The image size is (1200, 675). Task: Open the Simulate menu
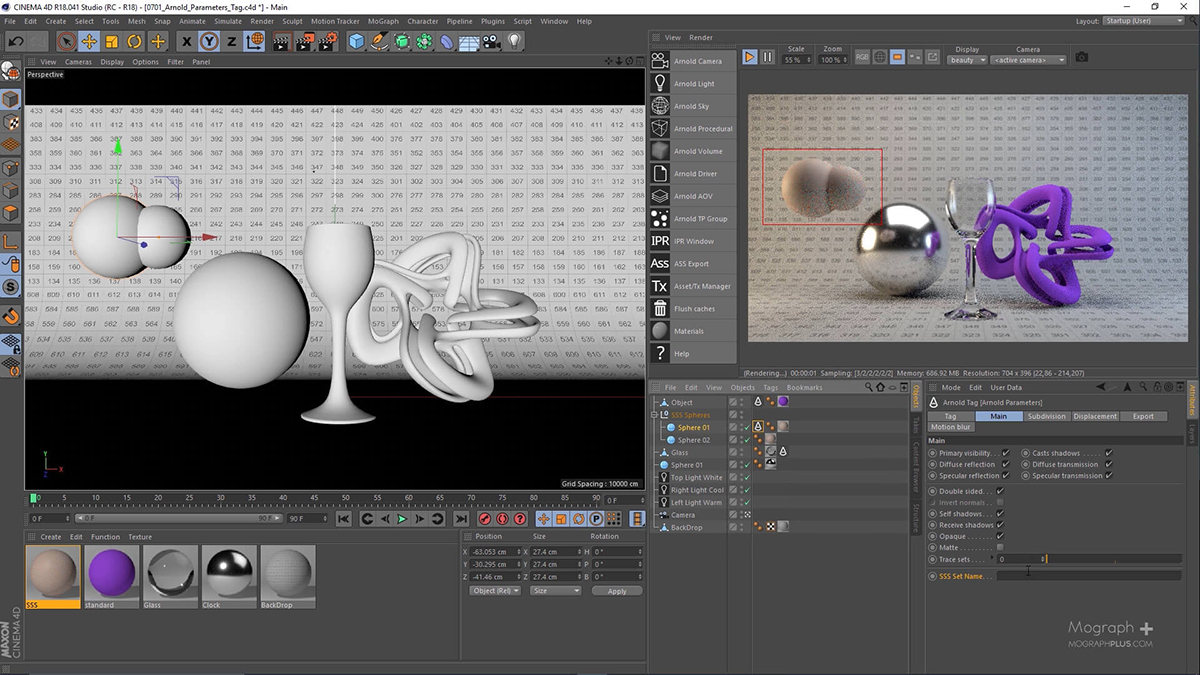(x=227, y=21)
